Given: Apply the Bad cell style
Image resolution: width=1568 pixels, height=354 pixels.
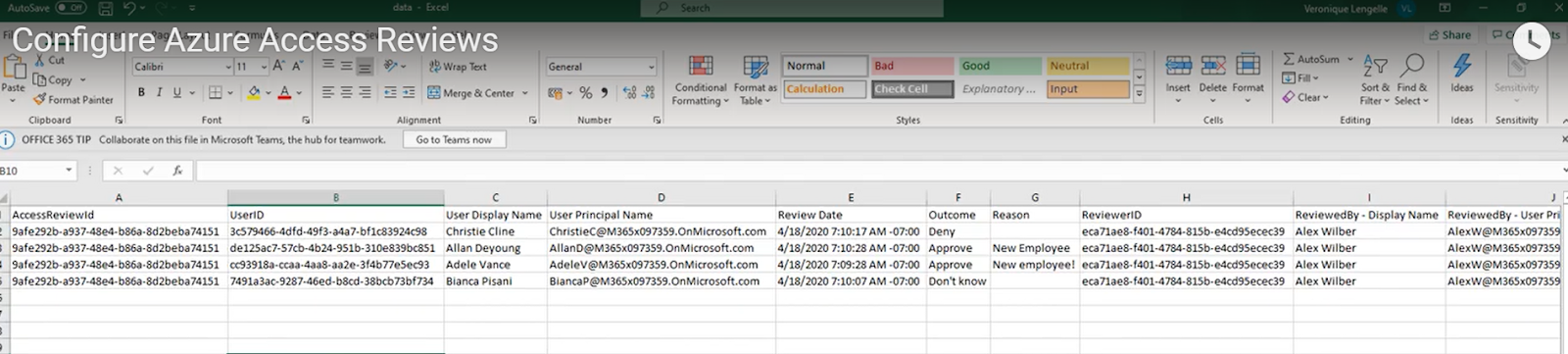Looking at the screenshot, I should (x=911, y=66).
